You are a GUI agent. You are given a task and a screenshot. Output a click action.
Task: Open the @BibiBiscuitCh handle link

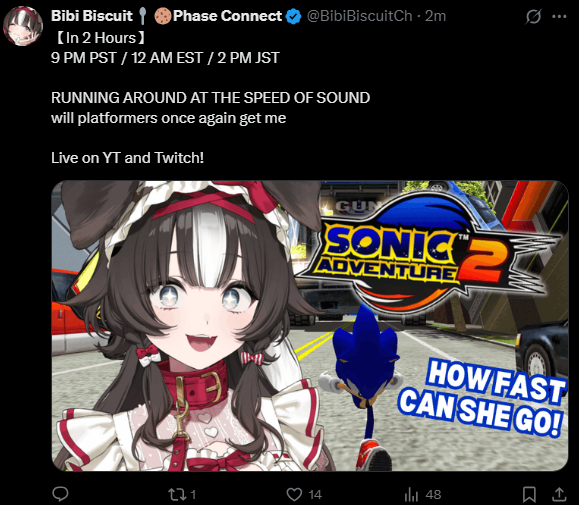click(359, 16)
